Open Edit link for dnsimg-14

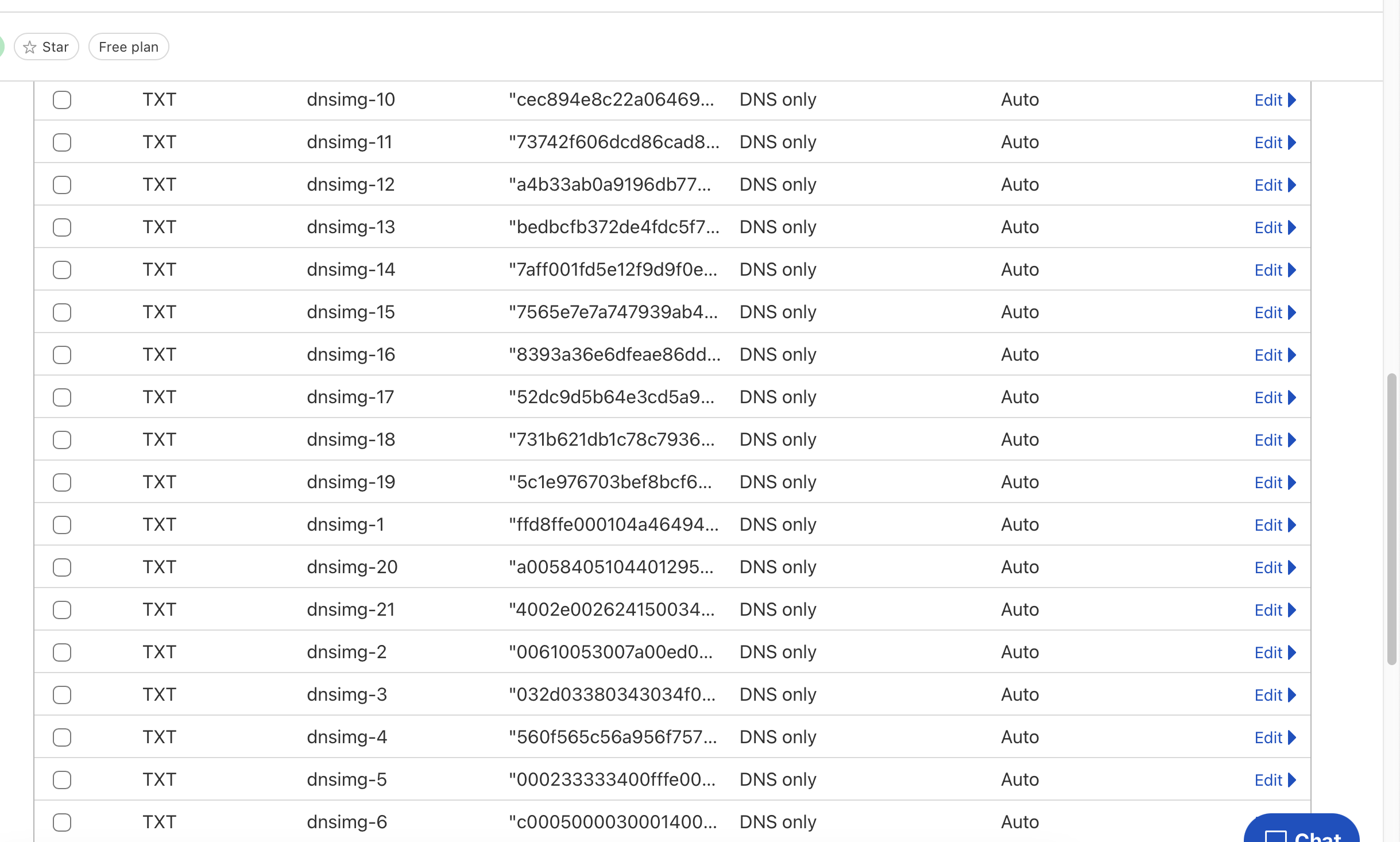1275,270
